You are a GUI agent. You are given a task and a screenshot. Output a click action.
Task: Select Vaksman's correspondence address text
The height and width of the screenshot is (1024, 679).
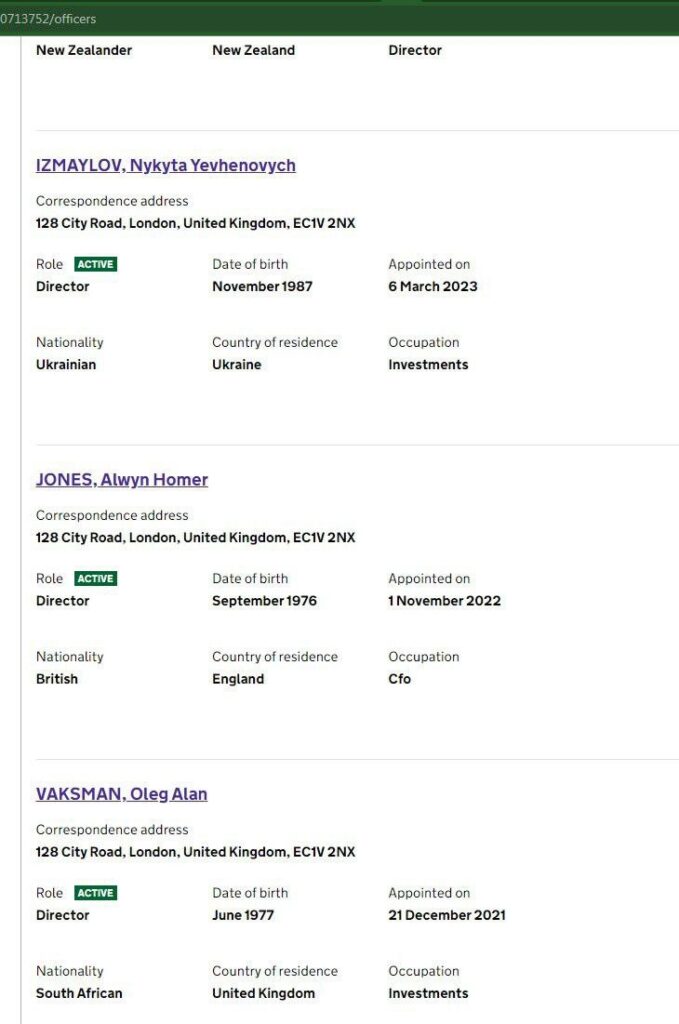[196, 852]
